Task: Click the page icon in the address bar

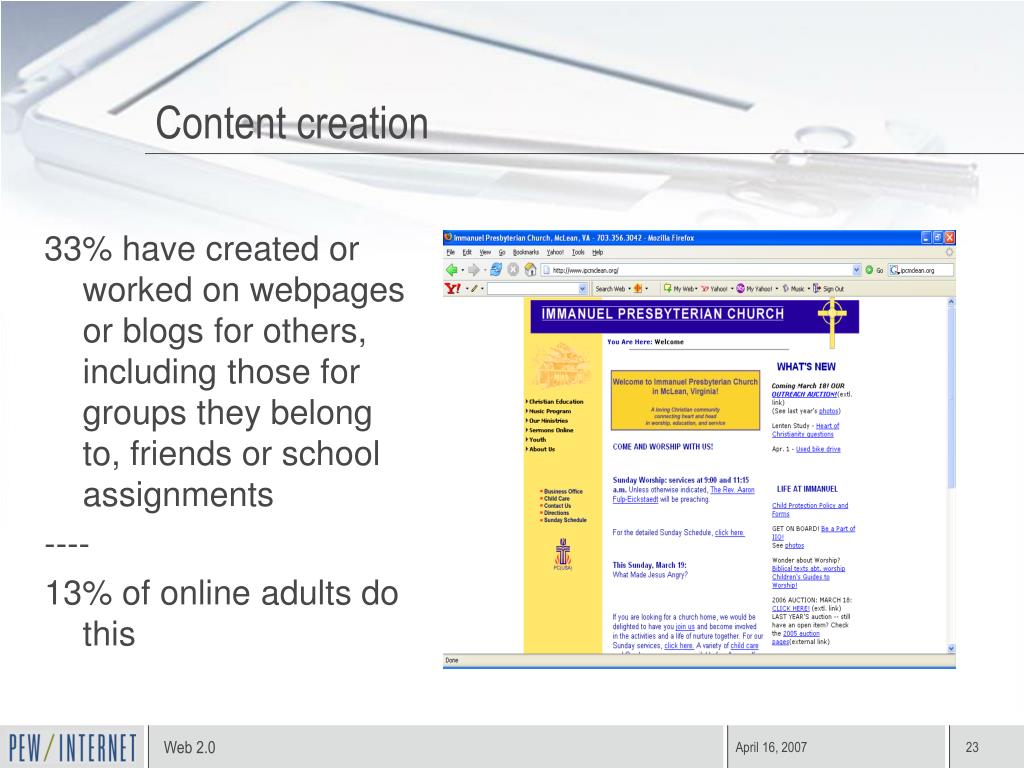Action: coord(545,270)
